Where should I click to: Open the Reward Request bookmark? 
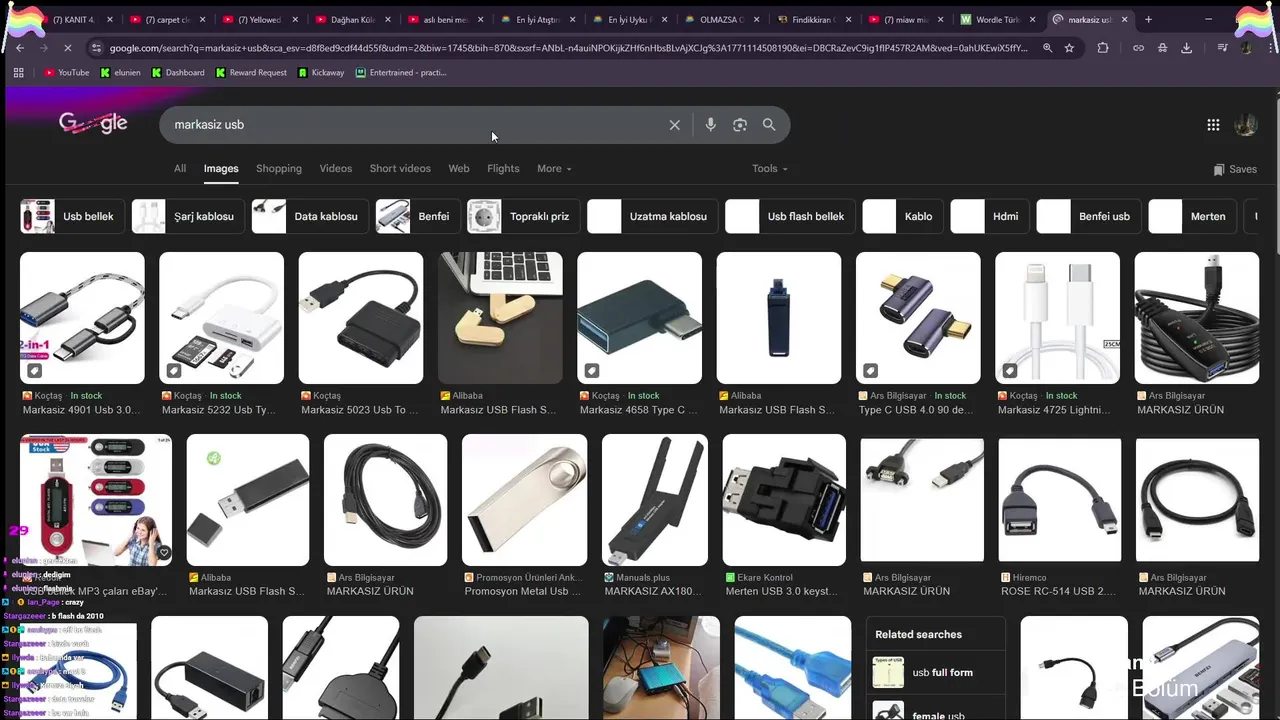coord(251,72)
